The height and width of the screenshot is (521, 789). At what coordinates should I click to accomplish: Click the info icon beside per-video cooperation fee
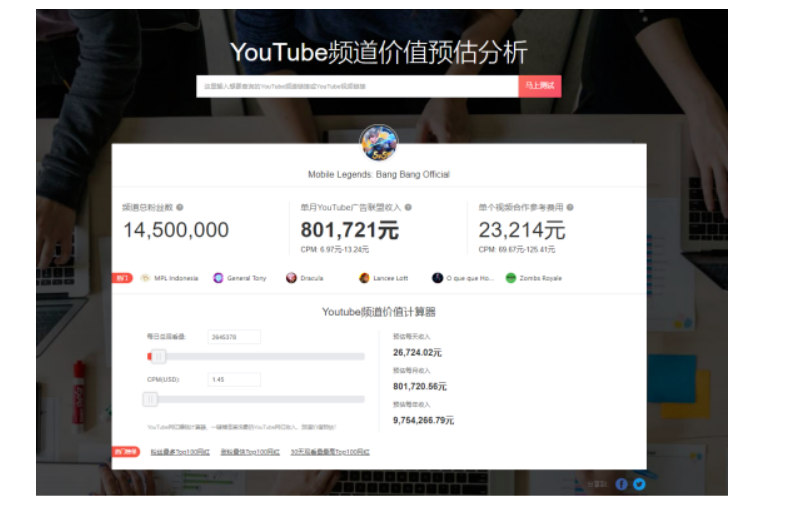point(570,207)
